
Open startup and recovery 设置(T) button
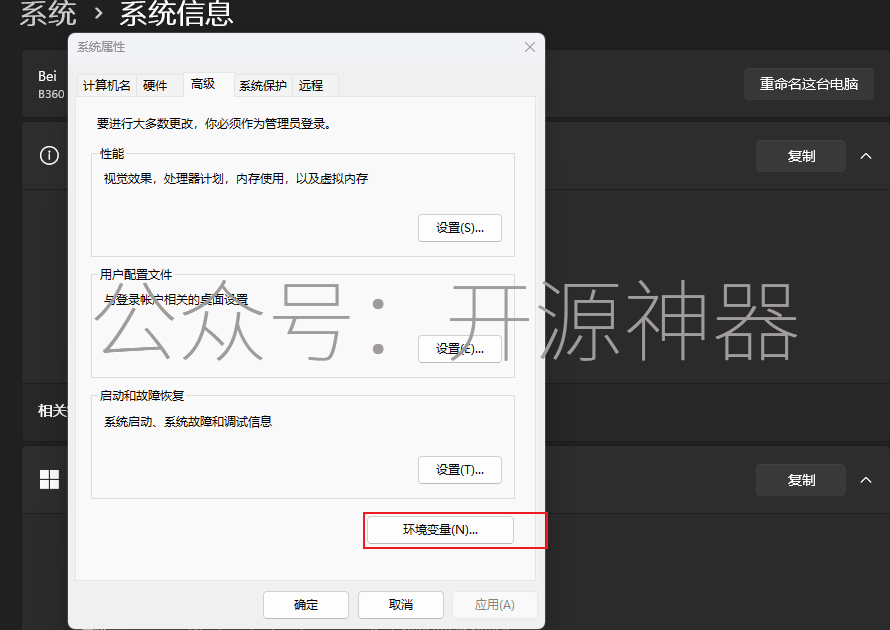tap(459, 470)
